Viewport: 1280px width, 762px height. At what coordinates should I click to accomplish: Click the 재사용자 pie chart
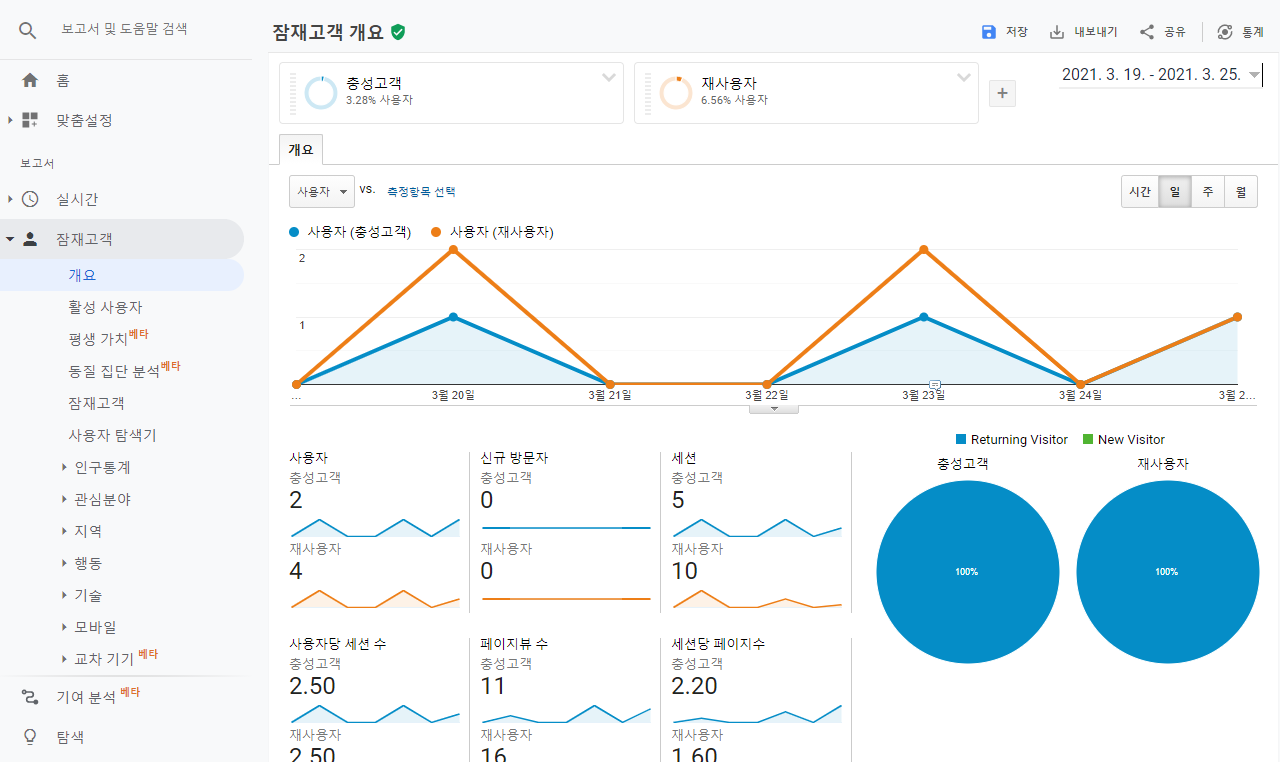[1167, 572]
